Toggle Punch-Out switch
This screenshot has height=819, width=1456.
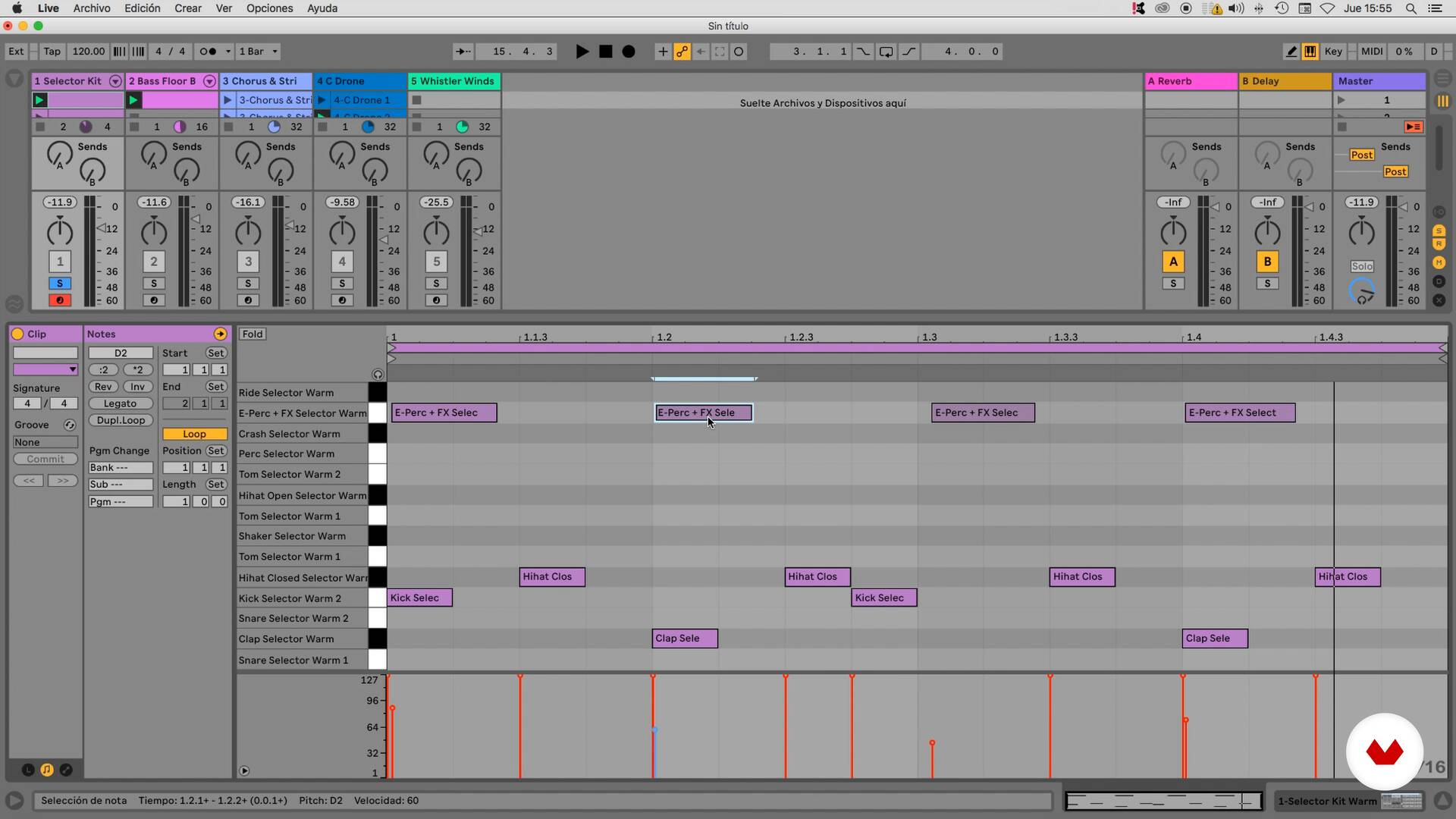click(908, 52)
